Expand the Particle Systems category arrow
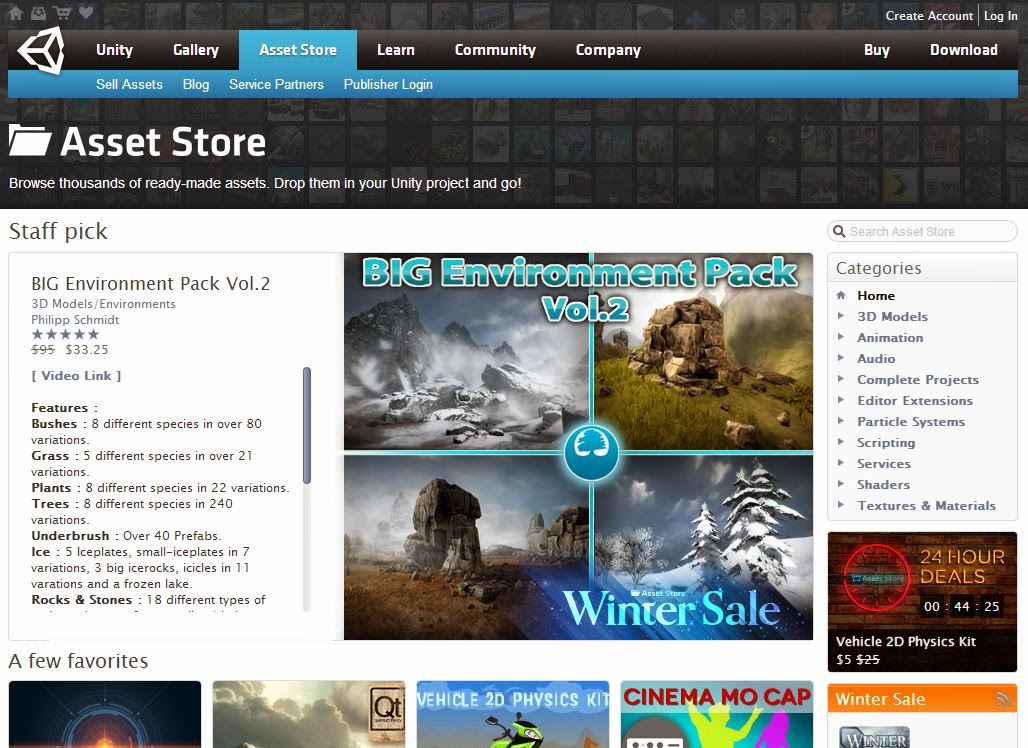 tap(840, 421)
